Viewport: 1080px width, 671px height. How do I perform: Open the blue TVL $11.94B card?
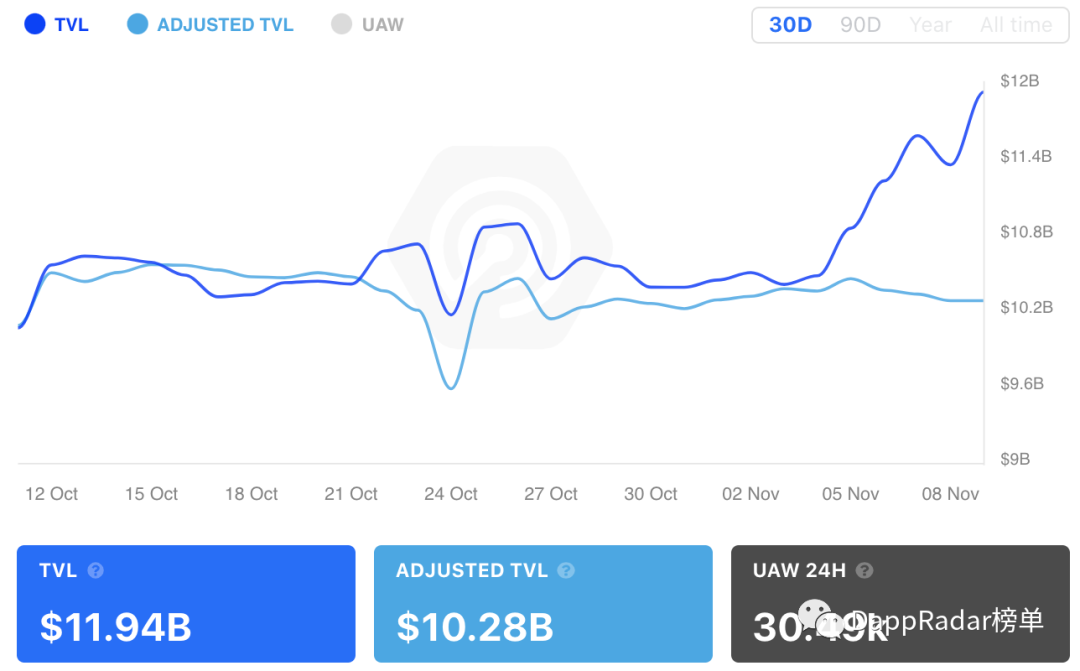coord(186,603)
